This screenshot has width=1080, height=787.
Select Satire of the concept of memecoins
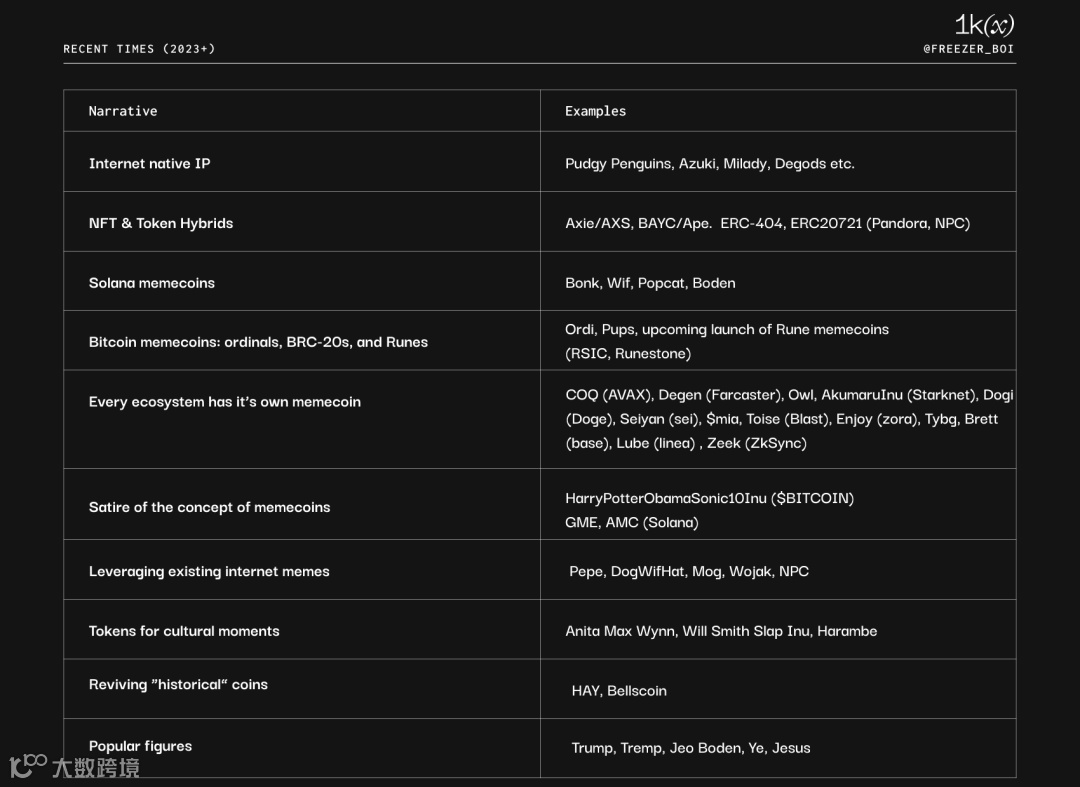point(209,507)
